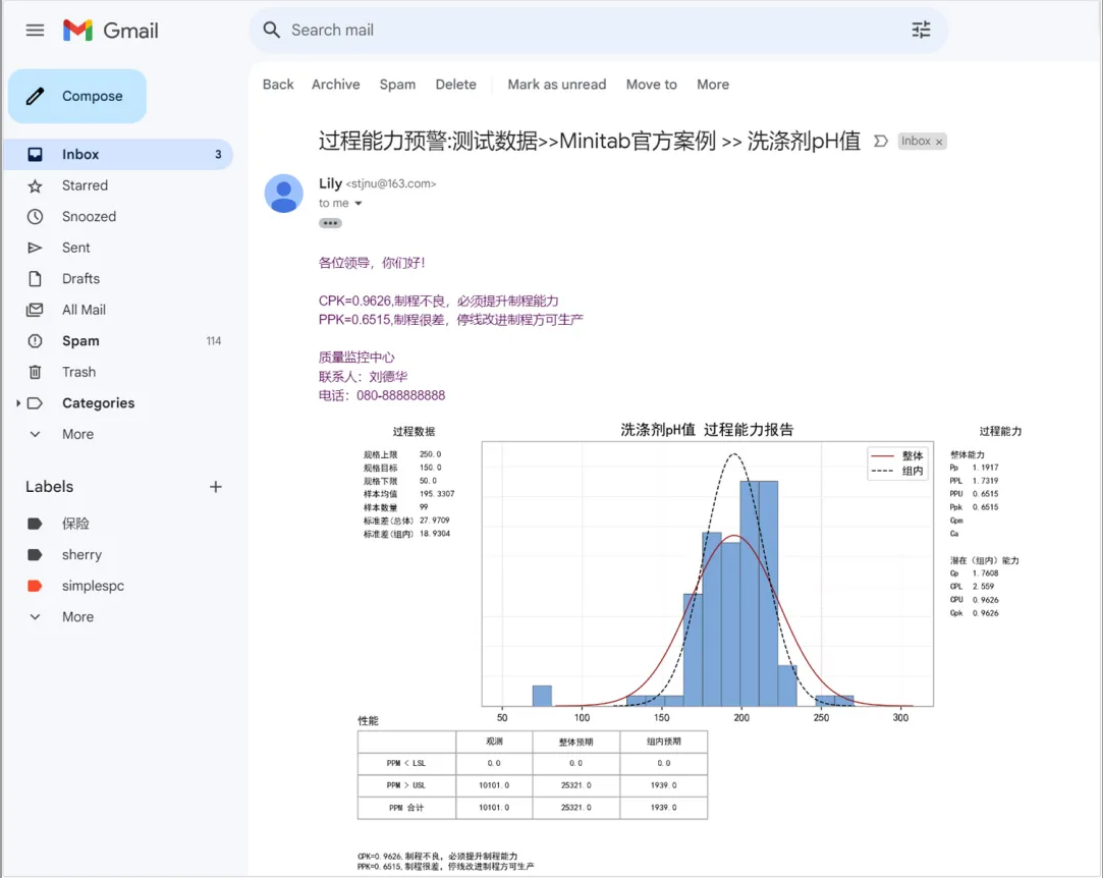
Task: Expand the 'to me' recipient details arrow
Action: [358, 204]
